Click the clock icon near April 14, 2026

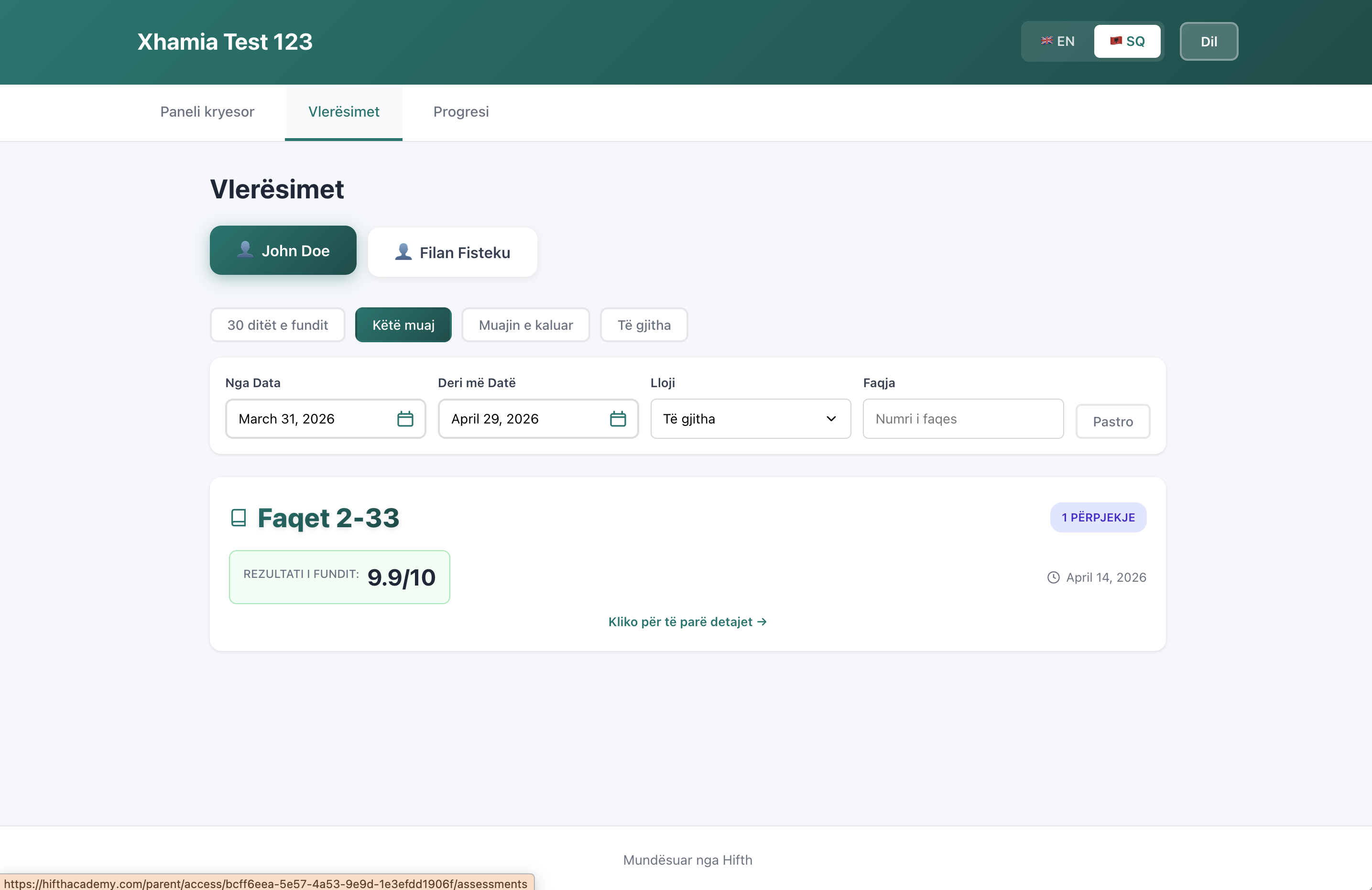(1053, 577)
